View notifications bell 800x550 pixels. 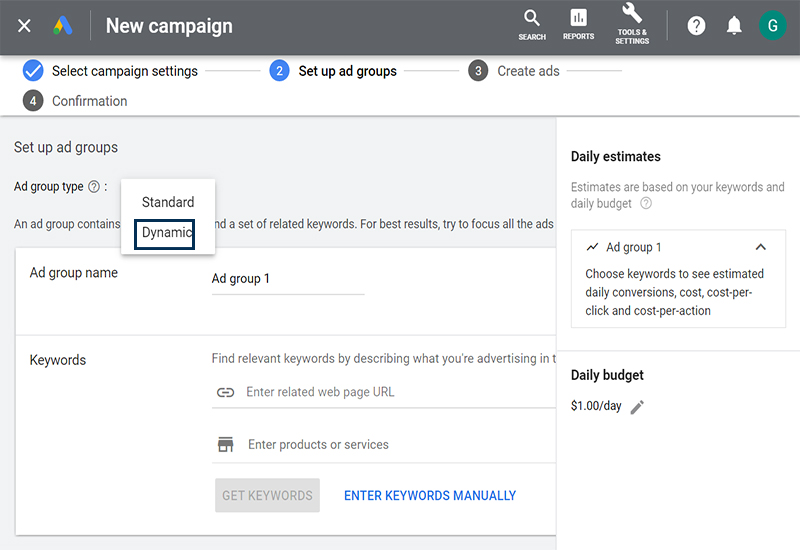[734, 26]
